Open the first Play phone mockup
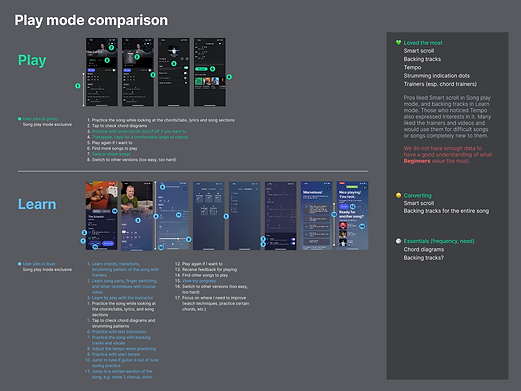The width and height of the screenshot is (521, 391). [x=102, y=72]
